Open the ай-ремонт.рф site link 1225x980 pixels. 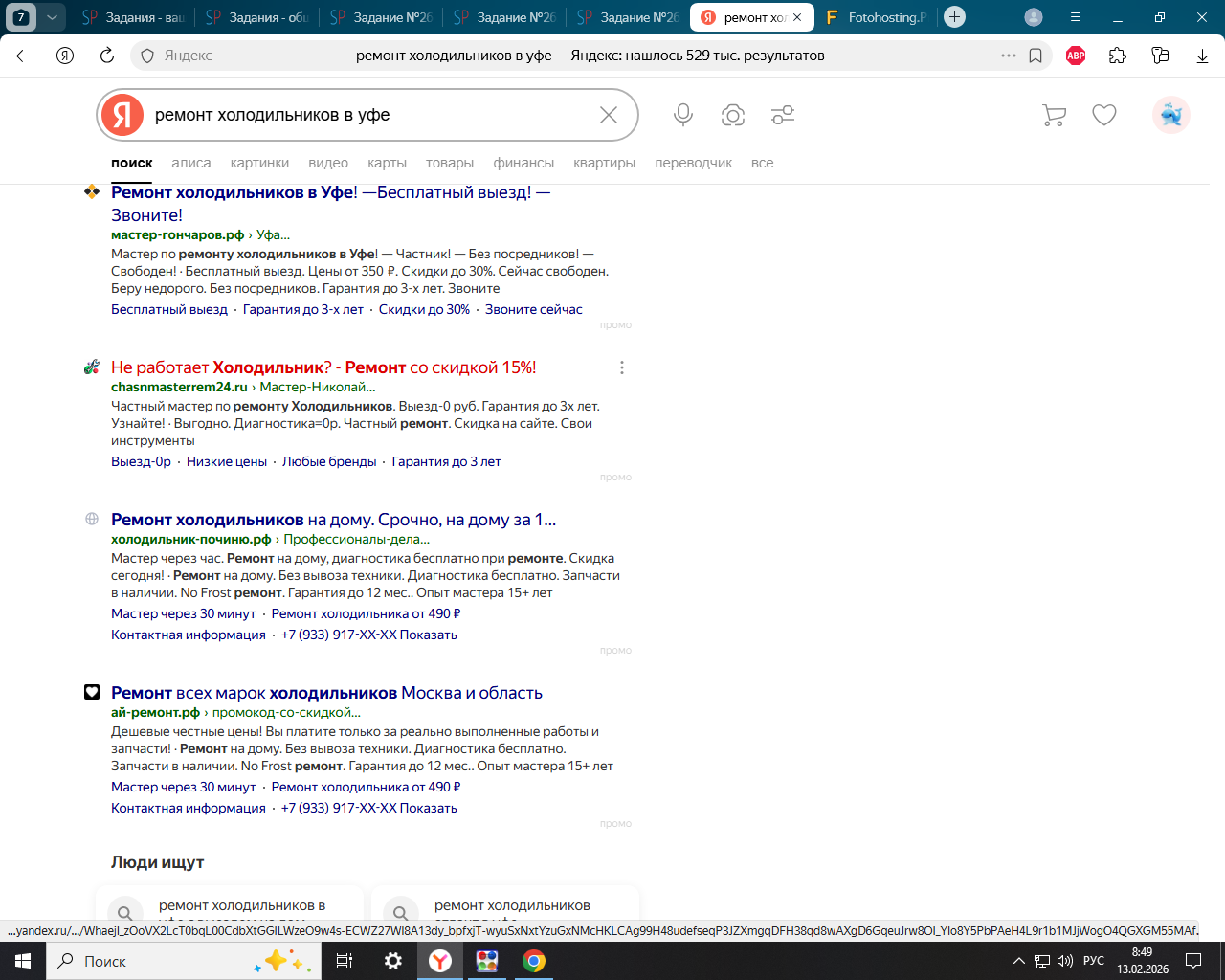click(155, 712)
